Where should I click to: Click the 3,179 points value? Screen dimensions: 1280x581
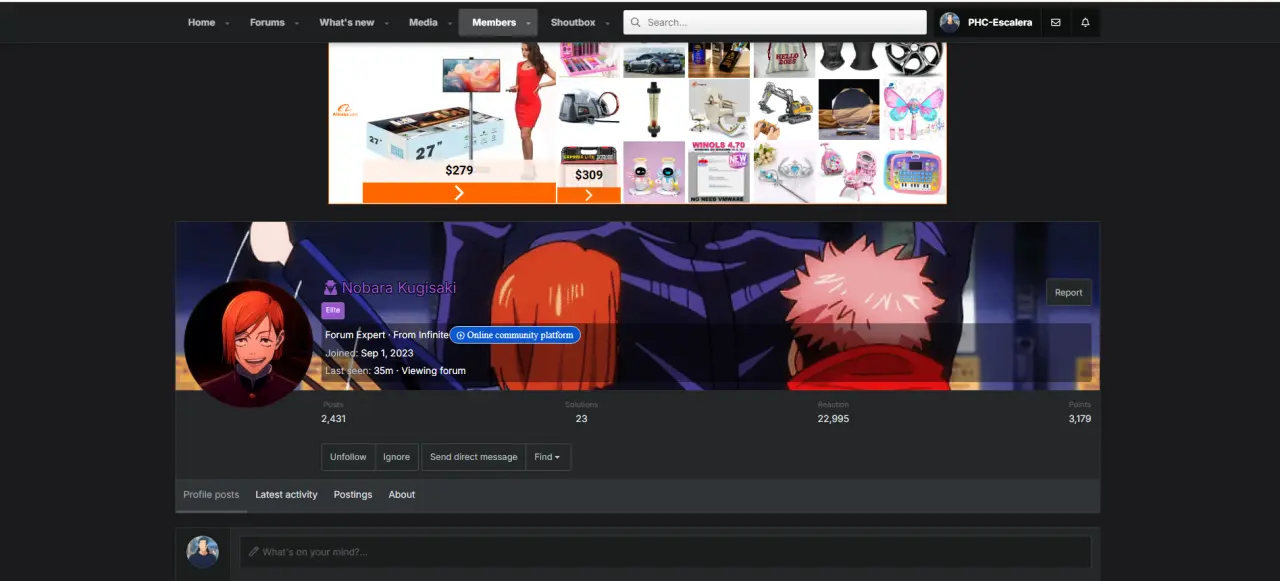1080,419
